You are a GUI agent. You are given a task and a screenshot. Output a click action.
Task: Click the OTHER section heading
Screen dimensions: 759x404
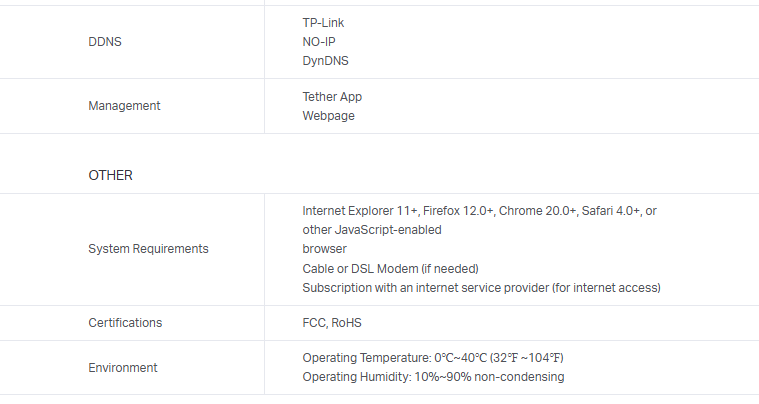pos(110,175)
